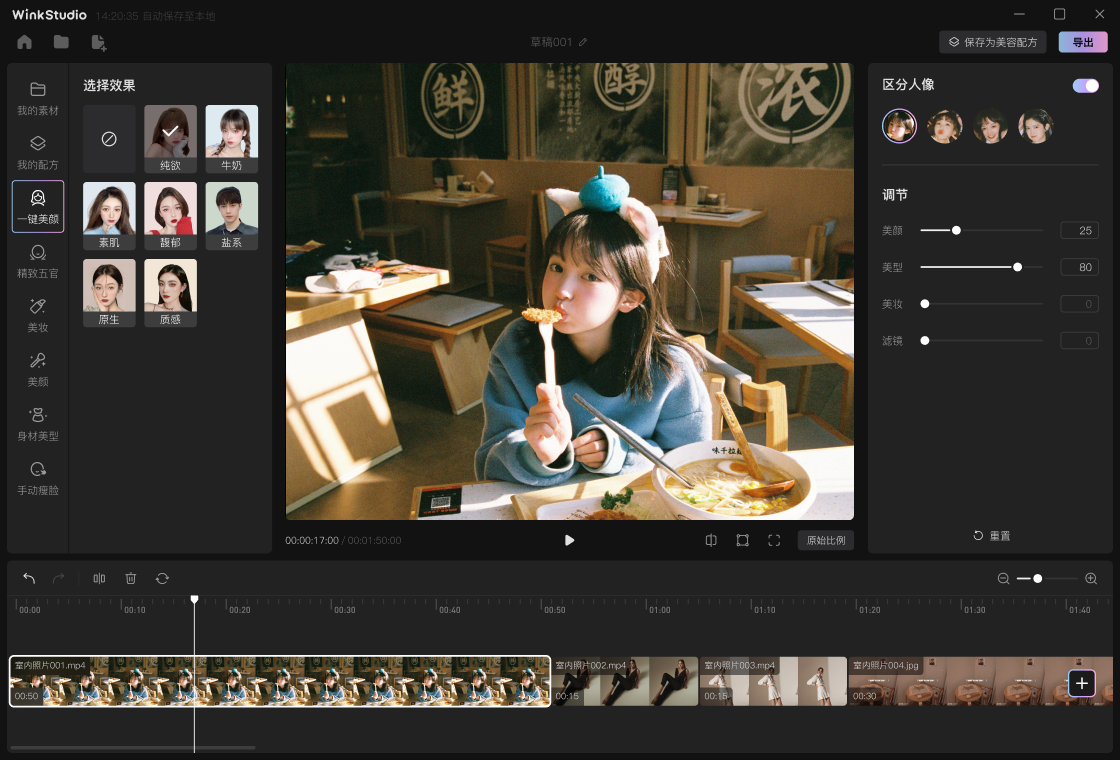Viewport: 1120px width, 760px height.
Task: Open the 美妆 makeup panel
Action: 38,316
